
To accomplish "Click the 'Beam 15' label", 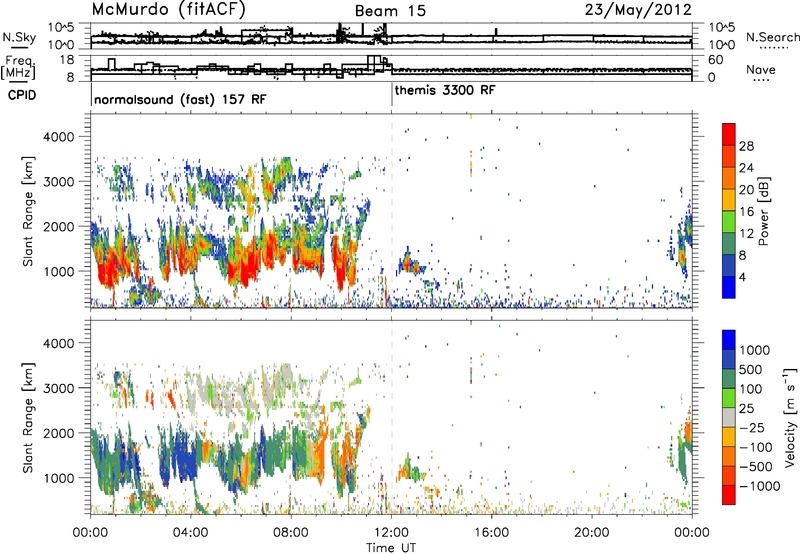I will click(390, 11).
